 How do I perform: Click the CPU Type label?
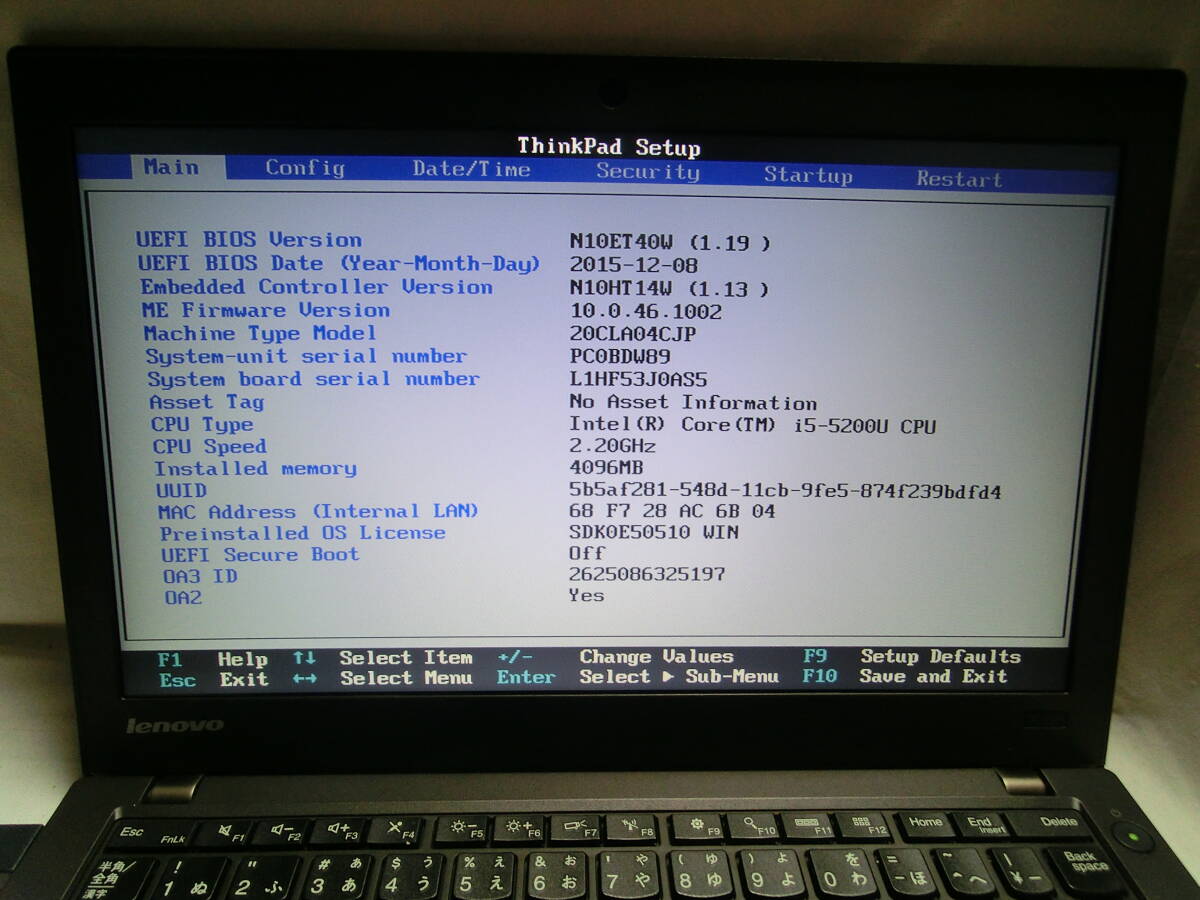pyautogui.click(x=202, y=425)
